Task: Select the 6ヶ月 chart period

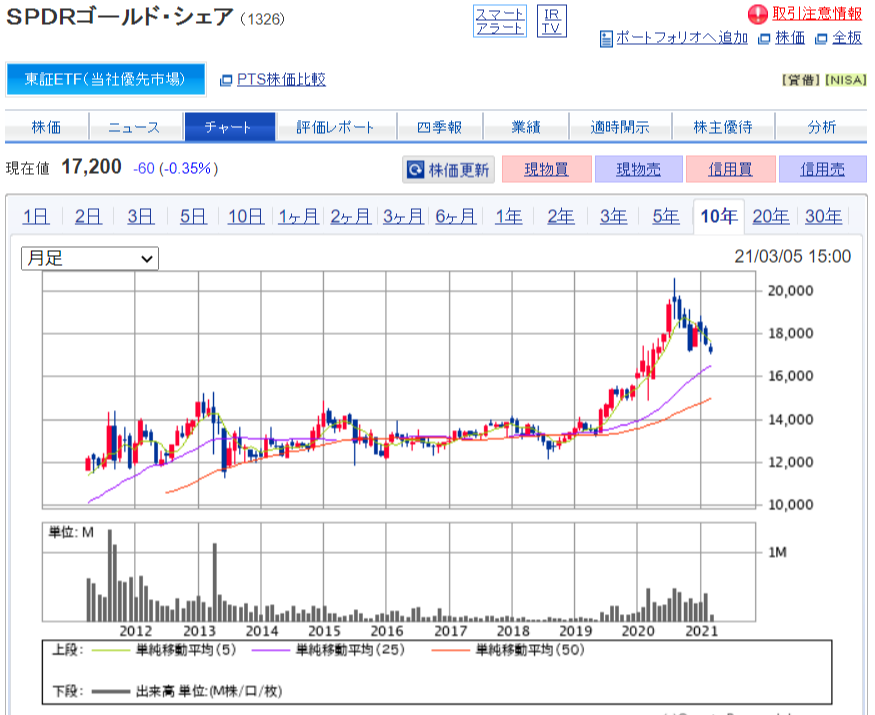Action: [455, 216]
